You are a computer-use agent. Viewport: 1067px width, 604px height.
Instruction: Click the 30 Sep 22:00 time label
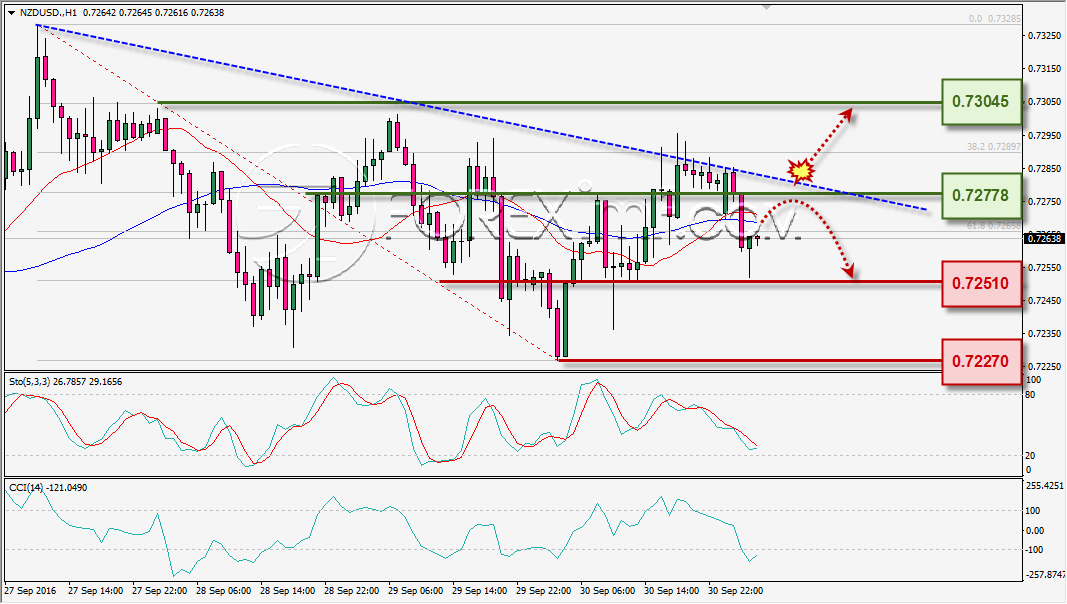[736, 590]
